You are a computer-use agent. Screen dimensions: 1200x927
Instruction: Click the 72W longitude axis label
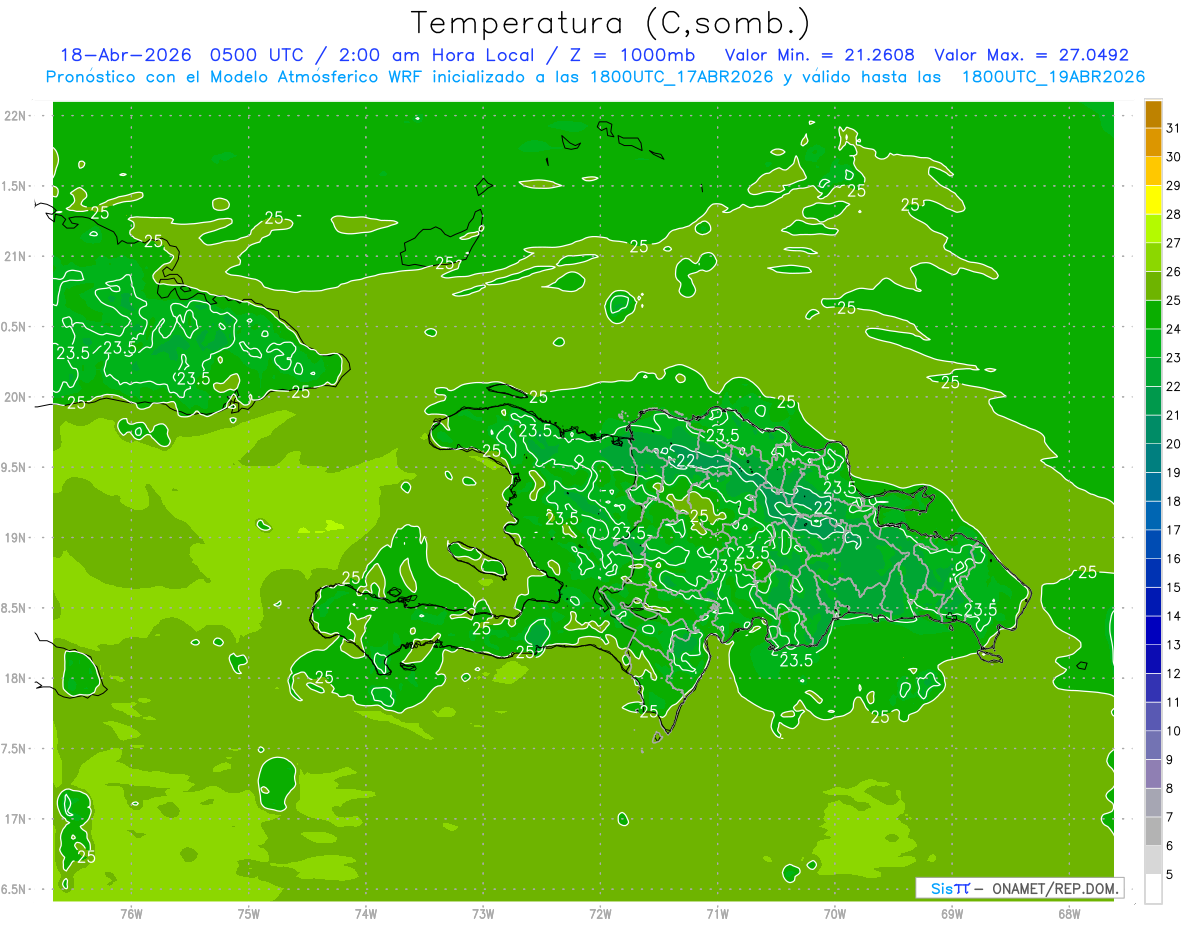[600, 913]
